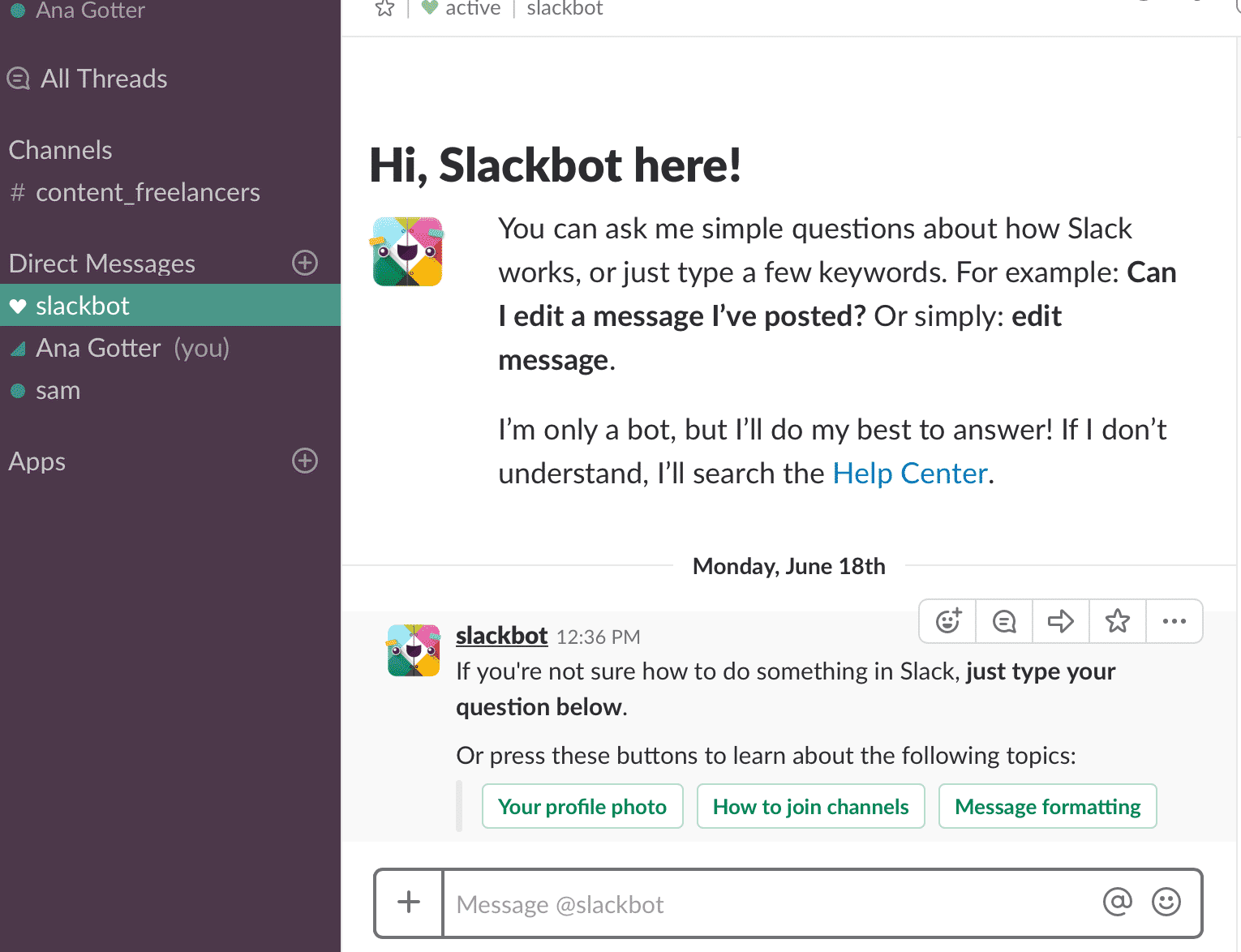Click the plus attachment button in message box
Viewport: 1241px width, 952px height.
tap(409, 903)
